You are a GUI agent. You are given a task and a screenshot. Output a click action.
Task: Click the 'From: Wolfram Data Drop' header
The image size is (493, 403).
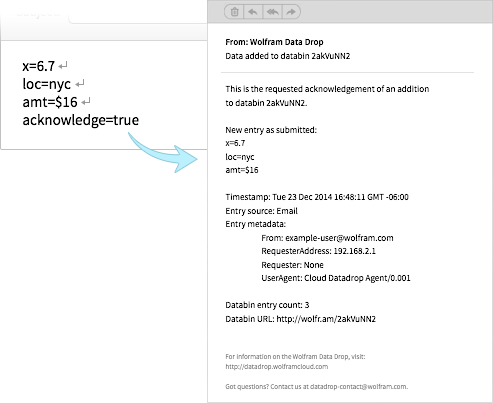click(274, 42)
